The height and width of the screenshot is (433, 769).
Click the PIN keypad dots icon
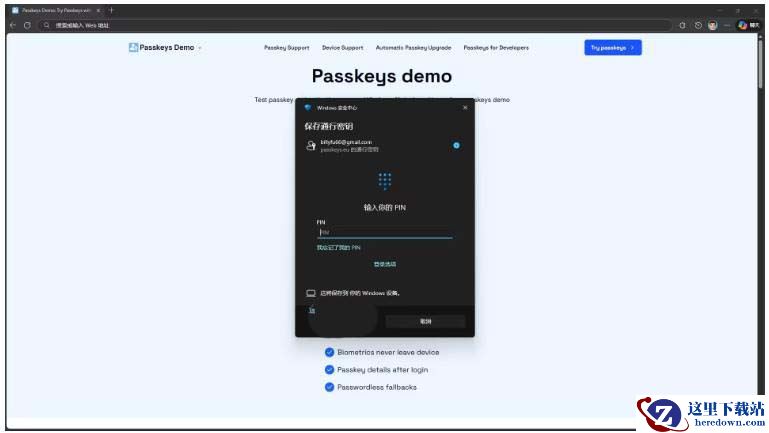(x=384, y=181)
